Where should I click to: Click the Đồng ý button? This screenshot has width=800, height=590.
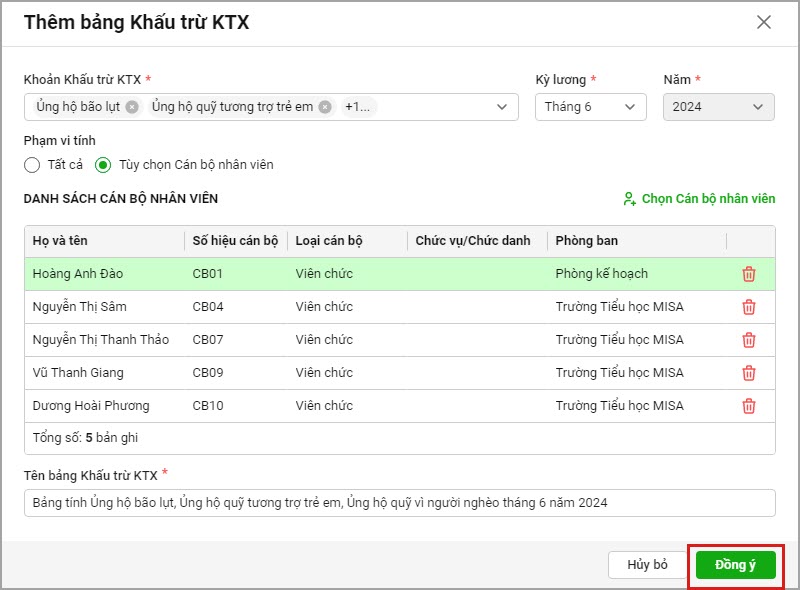(735, 565)
